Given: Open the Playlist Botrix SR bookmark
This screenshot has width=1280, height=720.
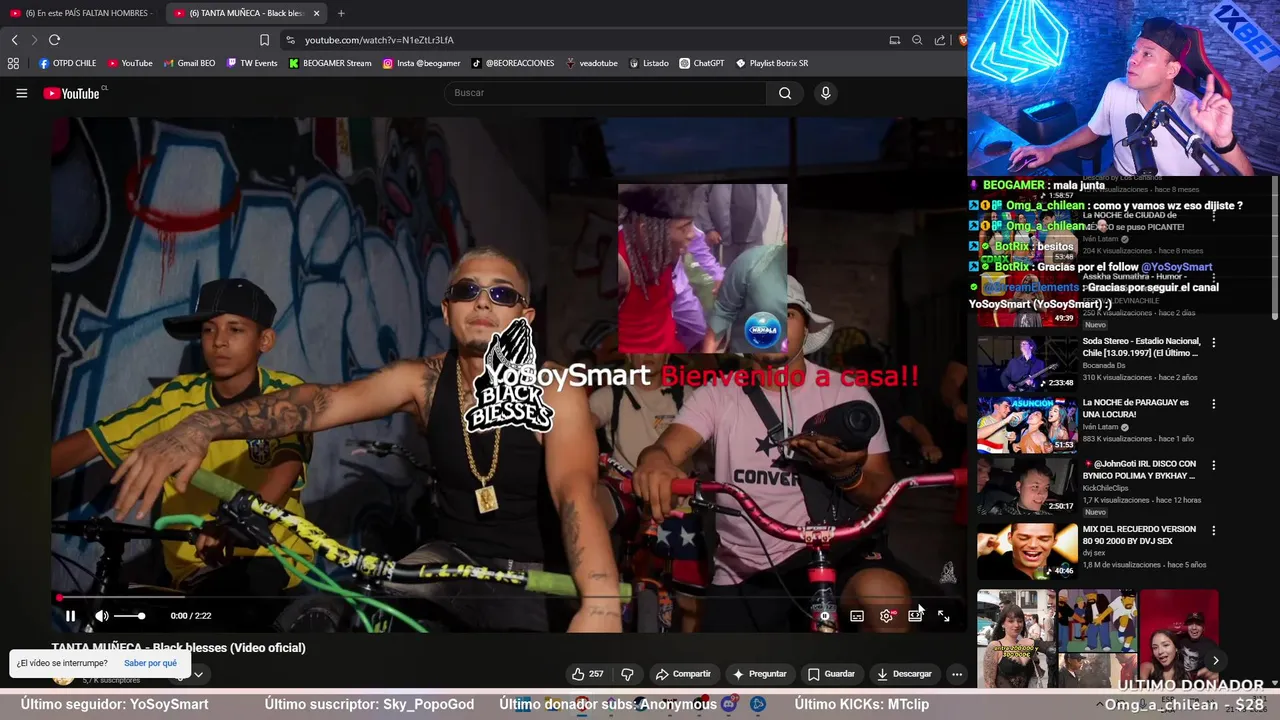Looking at the screenshot, I should point(772,63).
